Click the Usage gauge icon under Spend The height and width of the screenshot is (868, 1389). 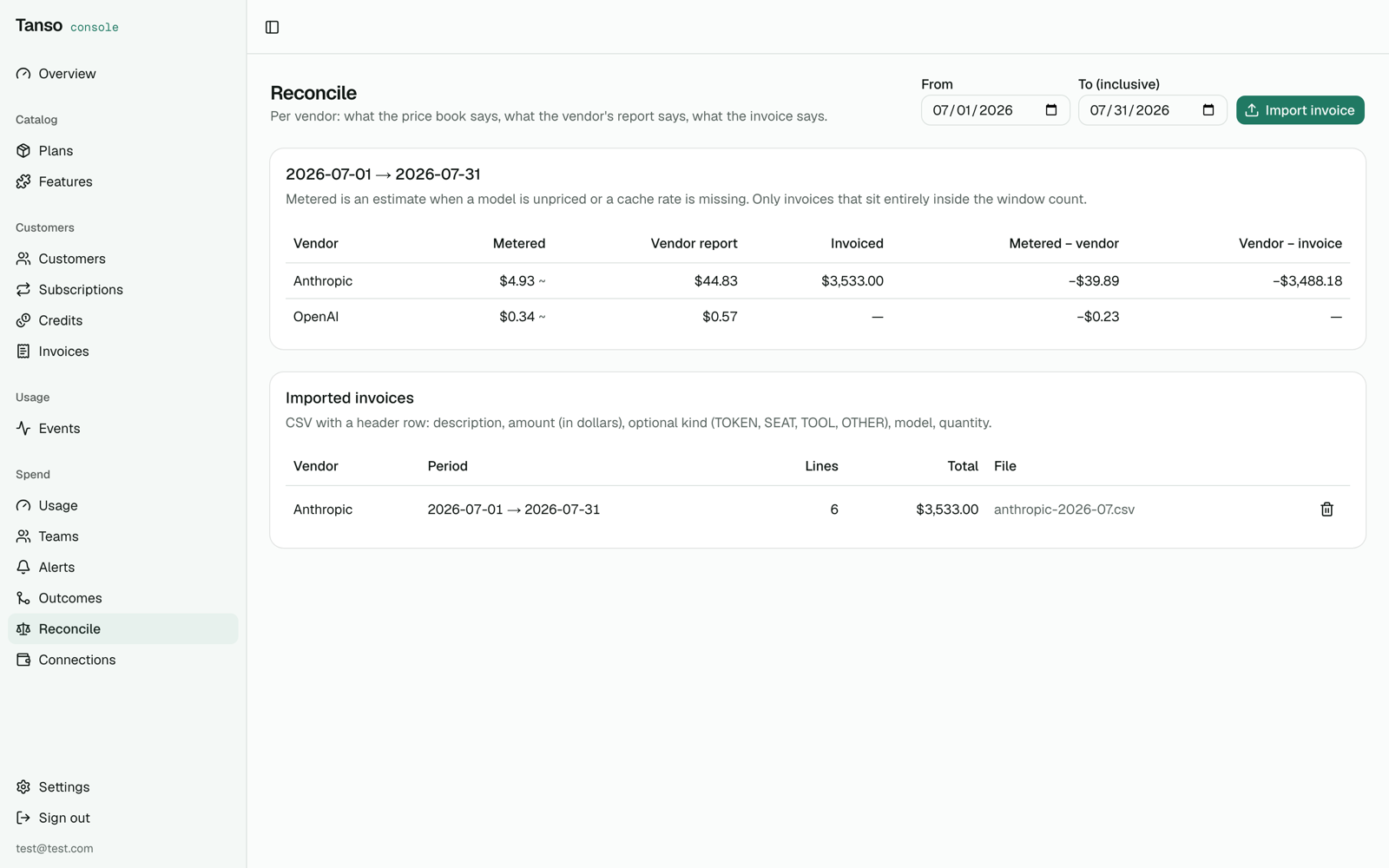23,505
